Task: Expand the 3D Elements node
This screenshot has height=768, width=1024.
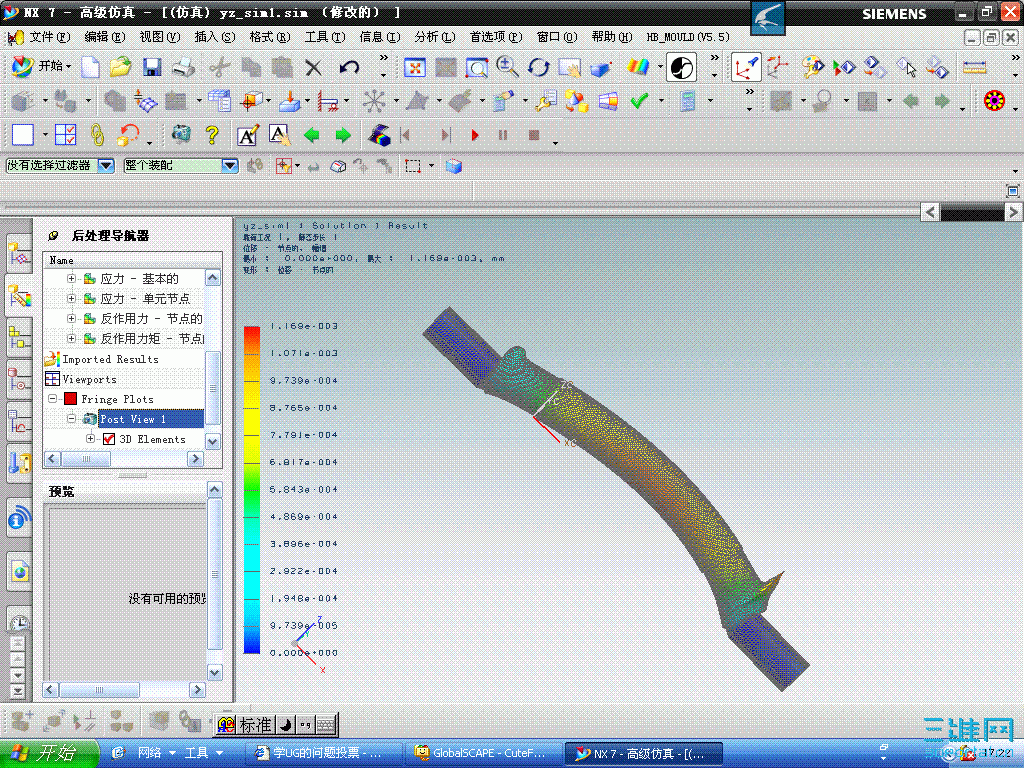Action: point(90,439)
